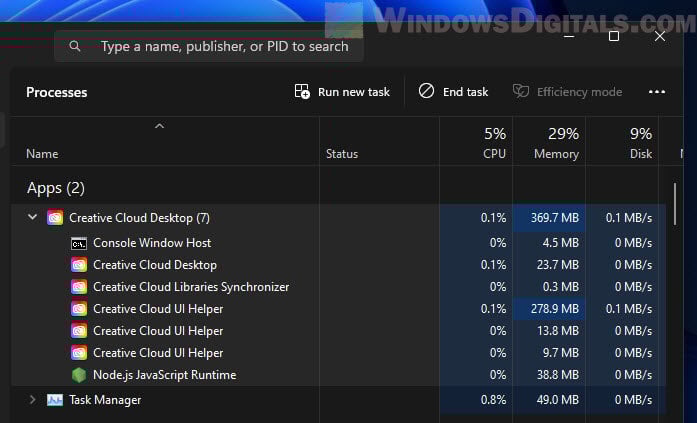Click the Efficiency mode button
This screenshot has height=423, width=697.
click(x=567, y=92)
